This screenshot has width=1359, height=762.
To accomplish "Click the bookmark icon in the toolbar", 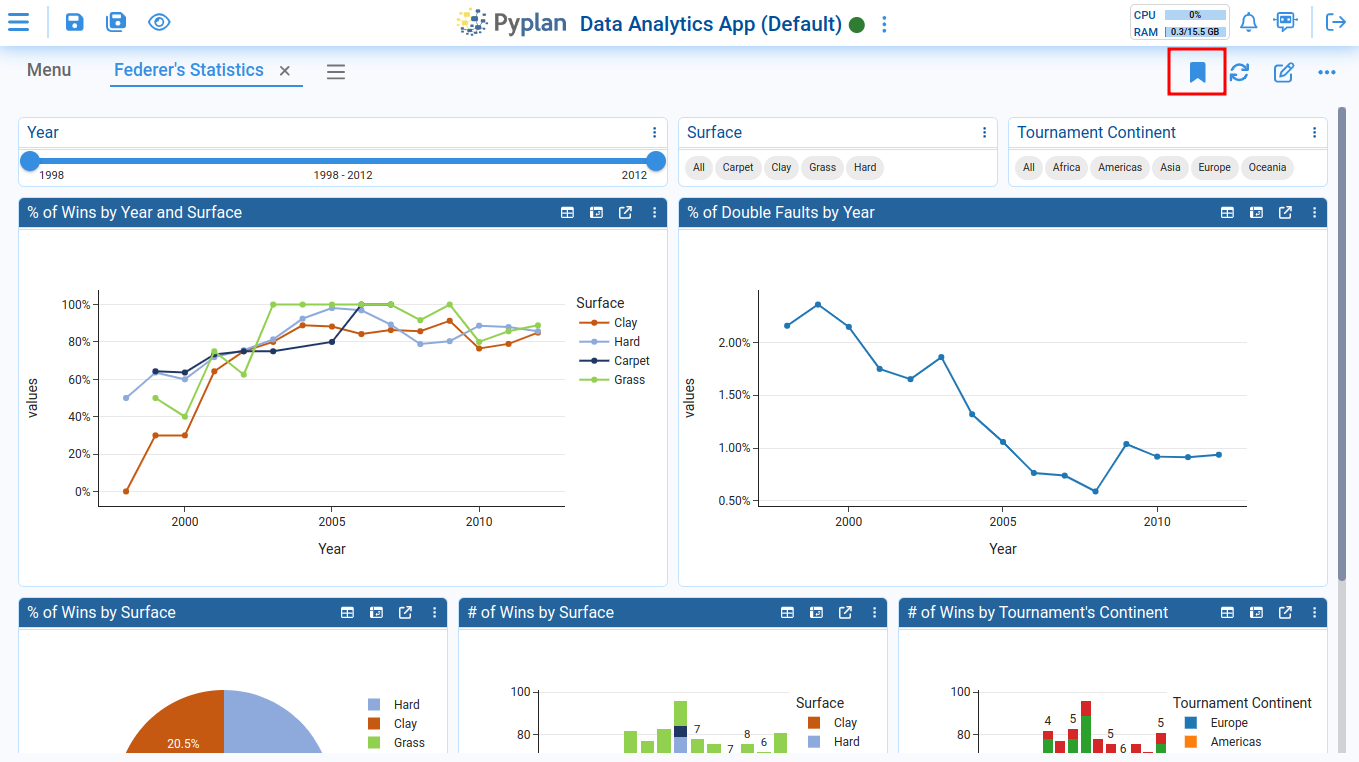I will [x=1197, y=72].
